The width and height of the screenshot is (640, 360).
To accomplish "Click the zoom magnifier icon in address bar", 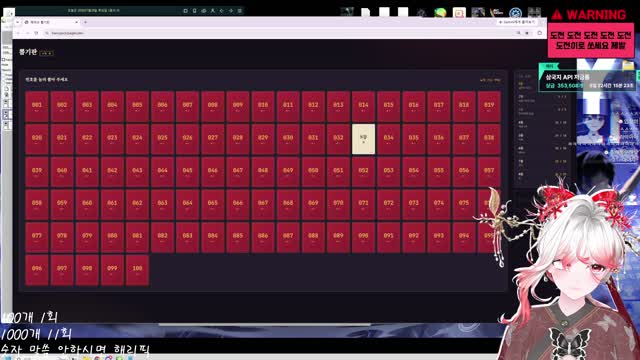I will (x=518, y=33).
